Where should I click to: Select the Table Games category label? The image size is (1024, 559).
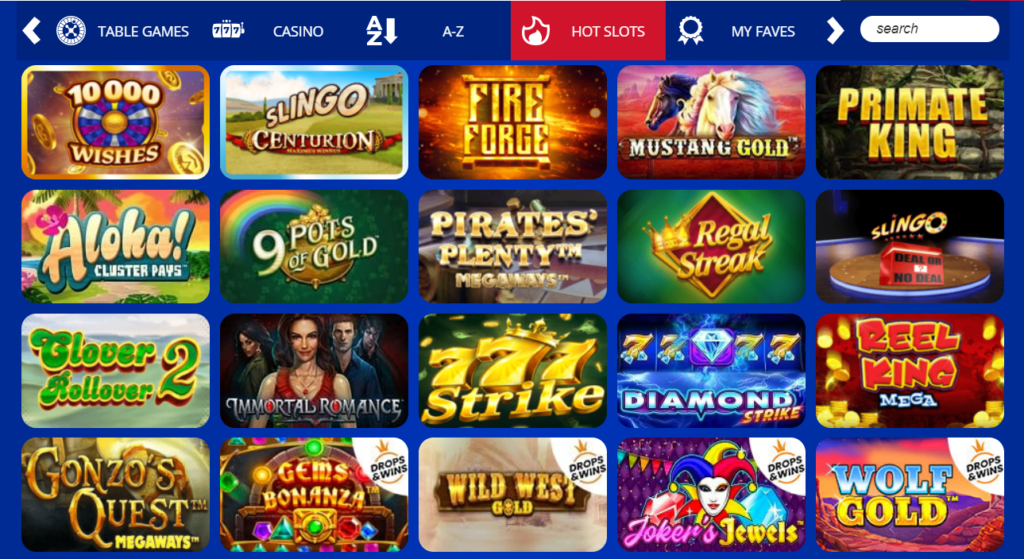(x=143, y=31)
